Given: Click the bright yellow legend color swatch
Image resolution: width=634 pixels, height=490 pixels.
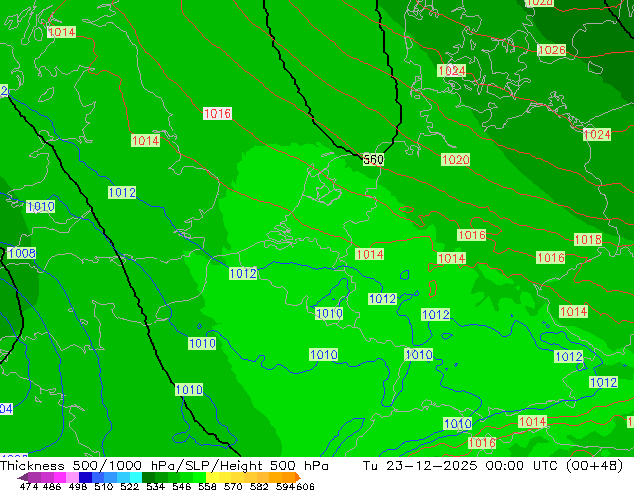Looking at the screenshot, I should tap(212, 477).
